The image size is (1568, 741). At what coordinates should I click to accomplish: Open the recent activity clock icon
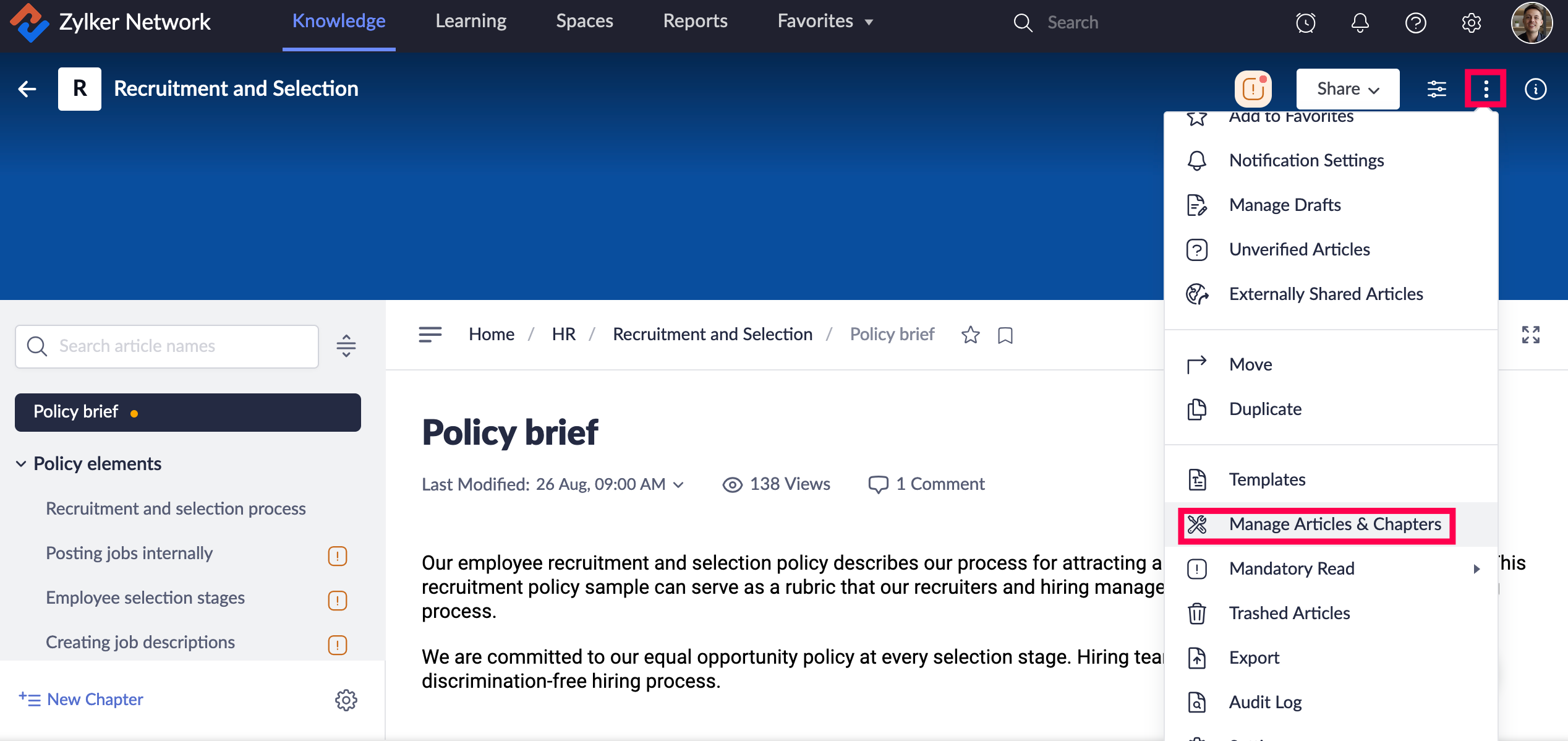[x=1305, y=23]
